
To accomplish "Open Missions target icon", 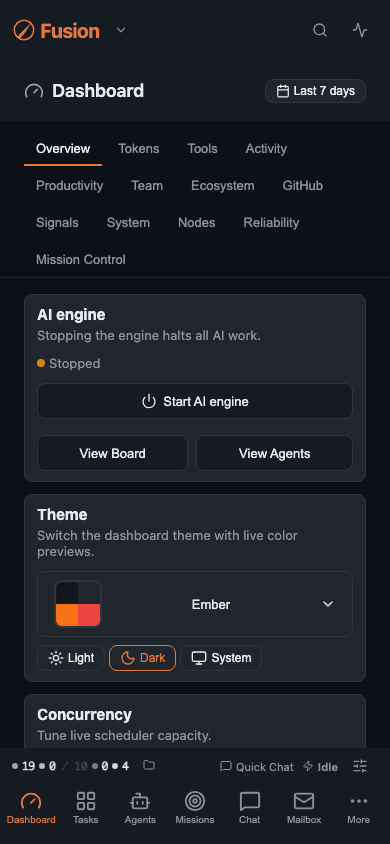I will 195,801.
